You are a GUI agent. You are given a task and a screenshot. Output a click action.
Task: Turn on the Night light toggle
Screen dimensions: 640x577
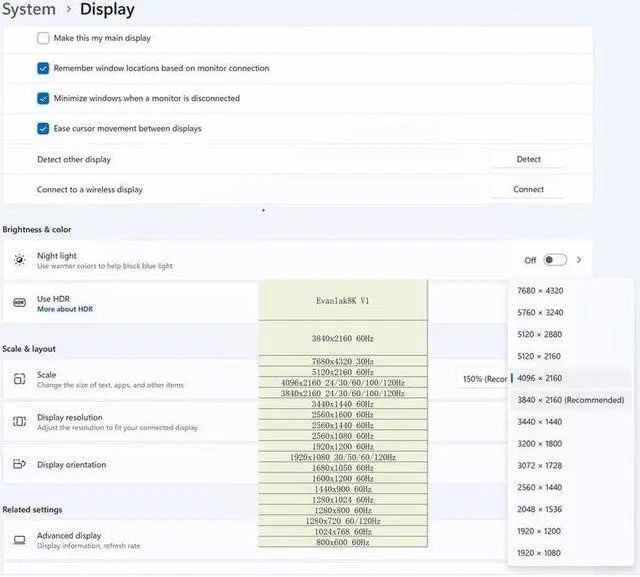click(554, 260)
